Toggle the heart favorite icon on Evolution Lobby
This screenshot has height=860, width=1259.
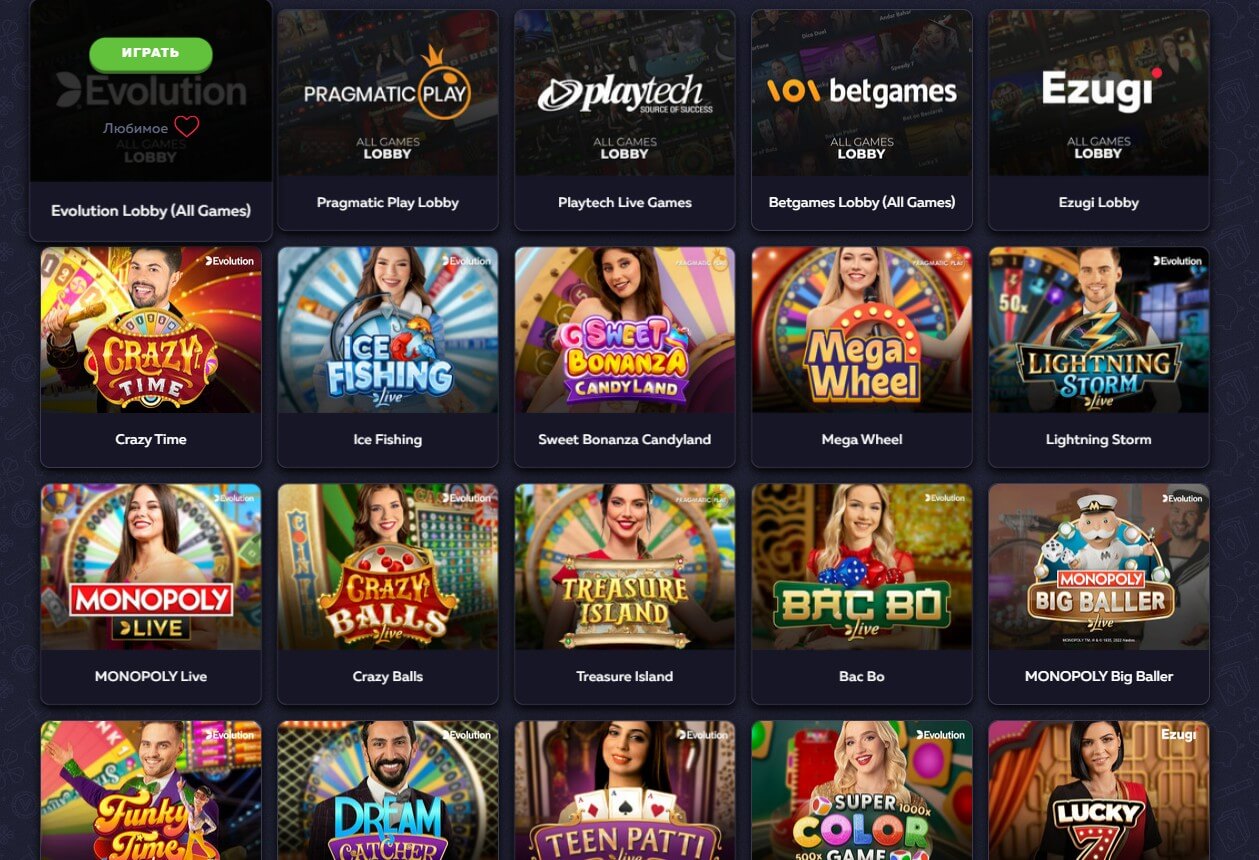click(x=187, y=127)
